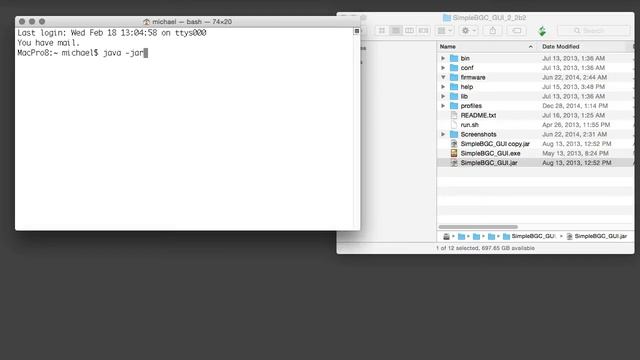
Task: Select the firmware folder icon
Action: (x=454, y=77)
